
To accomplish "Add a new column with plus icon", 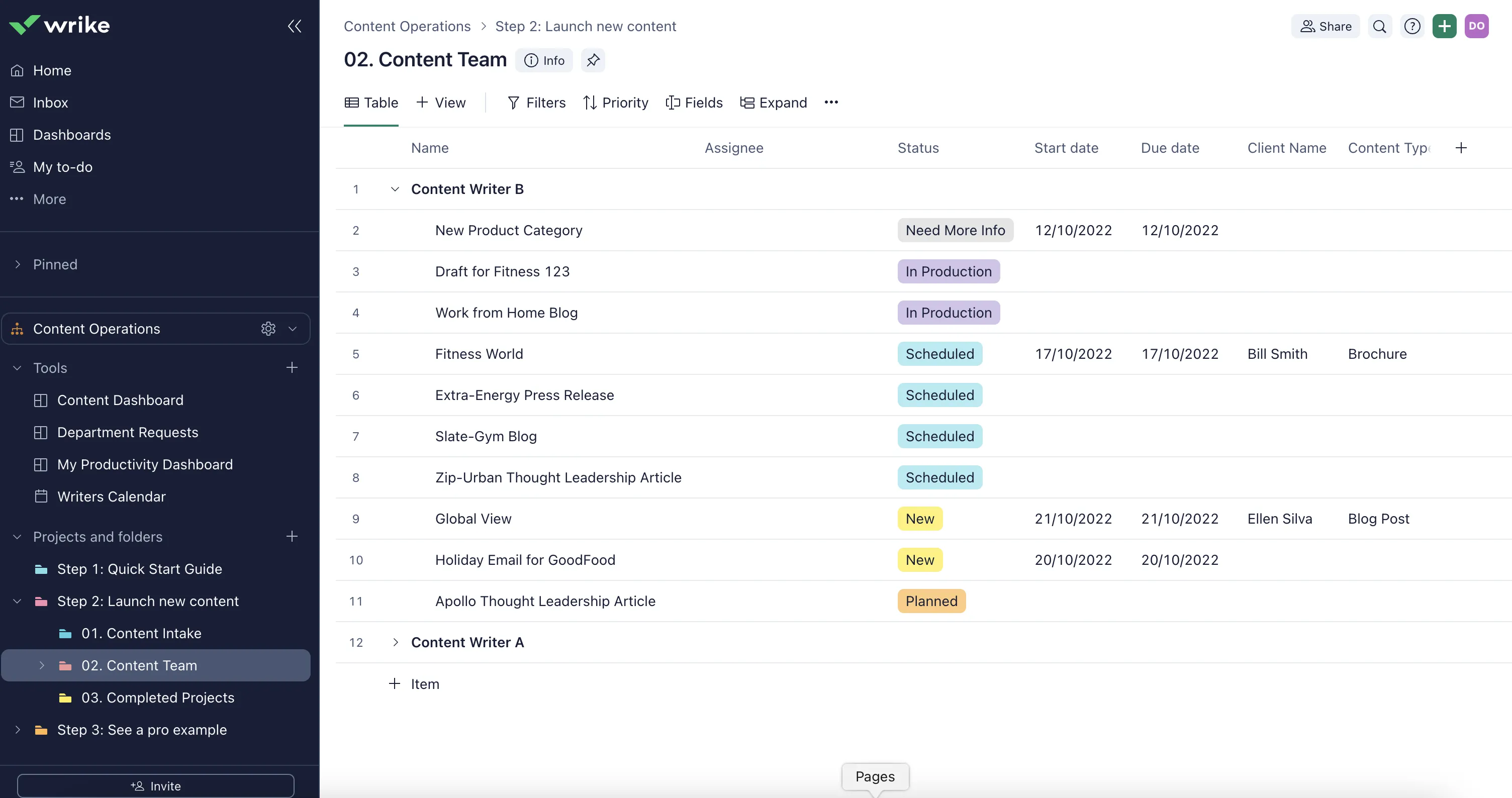I will tap(1462, 148).
